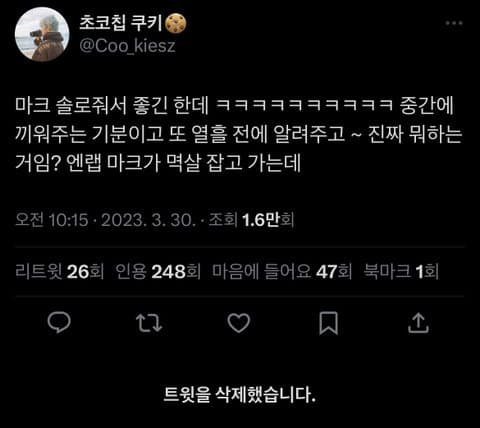This screenshot has width=480, height=428.
Task: Open the 초코칩 쿠키 profile avatar
Action: 42,34
